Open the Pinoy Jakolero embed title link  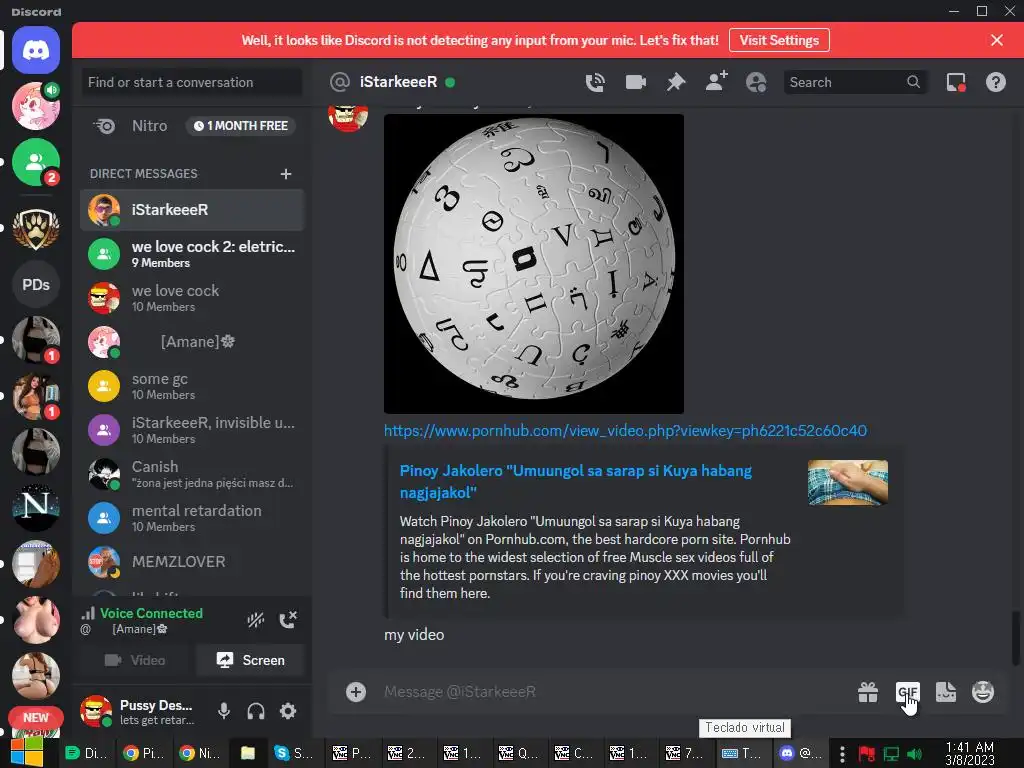(575, 481)
